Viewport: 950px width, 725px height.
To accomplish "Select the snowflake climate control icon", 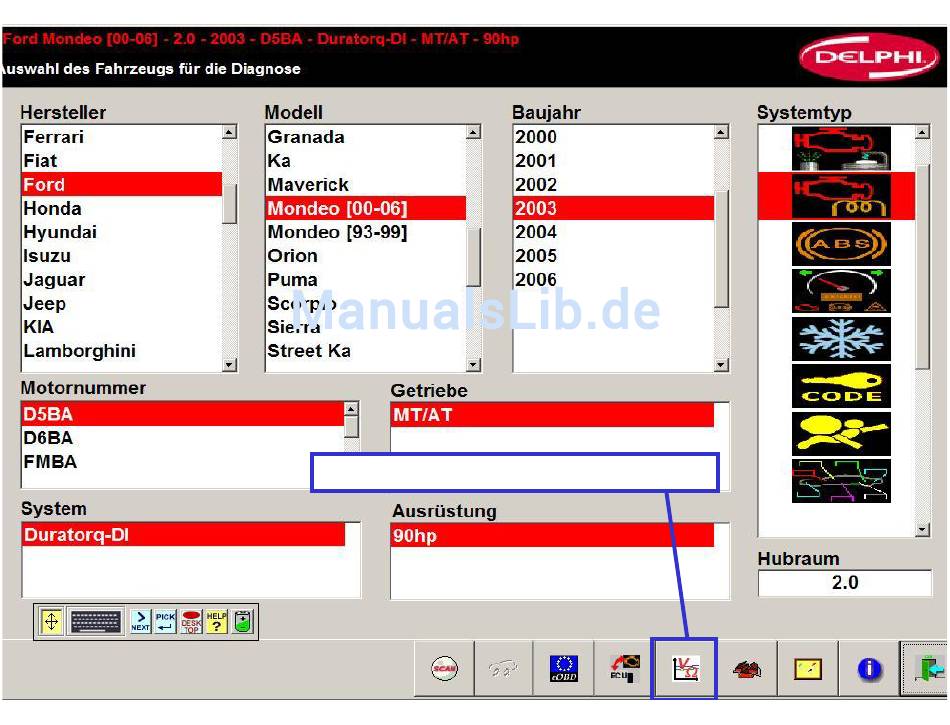I will coord(841,339).
